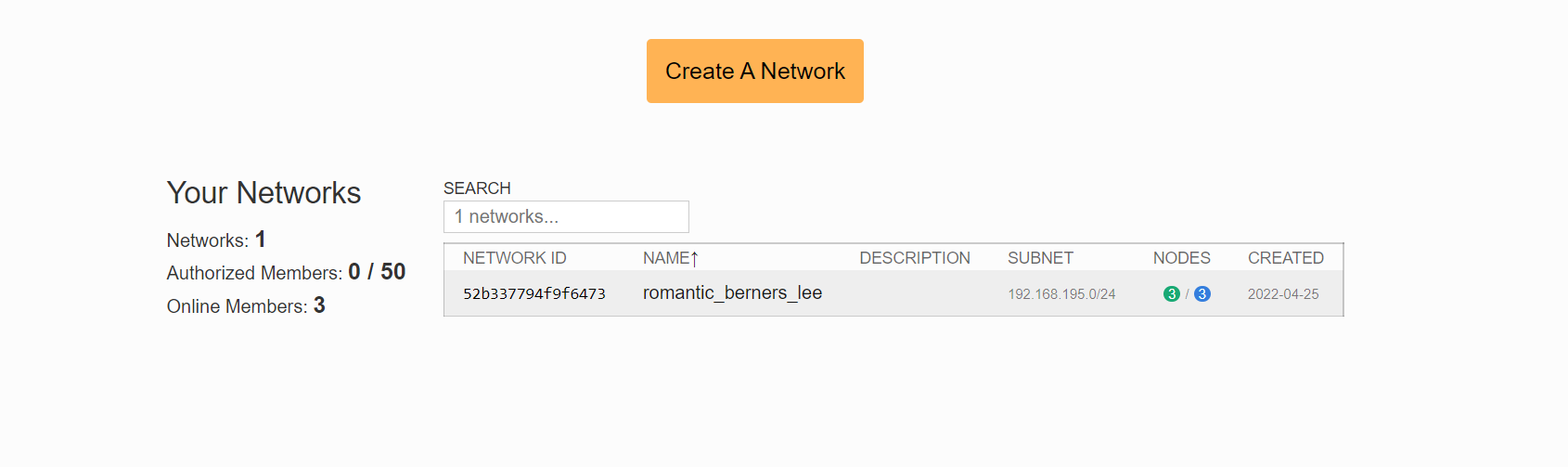This screenshot has width=1568, height=467.
Task: Sort by the NETWORK ID column header
Action: pos(514,258)
